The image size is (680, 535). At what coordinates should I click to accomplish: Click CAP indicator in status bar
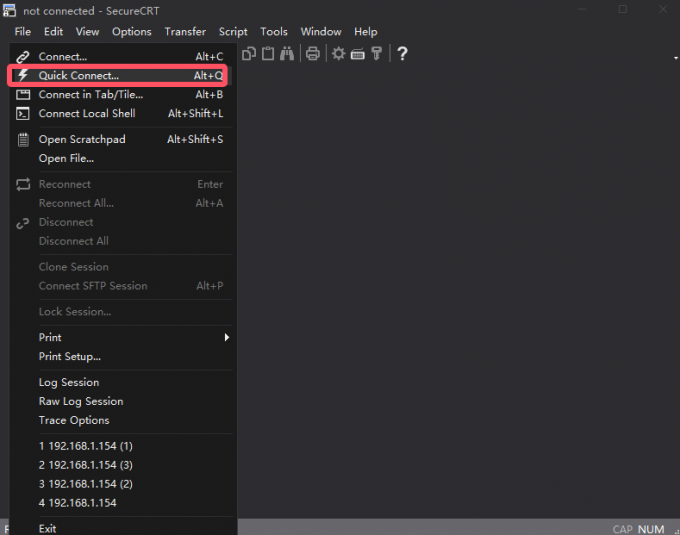622,529
